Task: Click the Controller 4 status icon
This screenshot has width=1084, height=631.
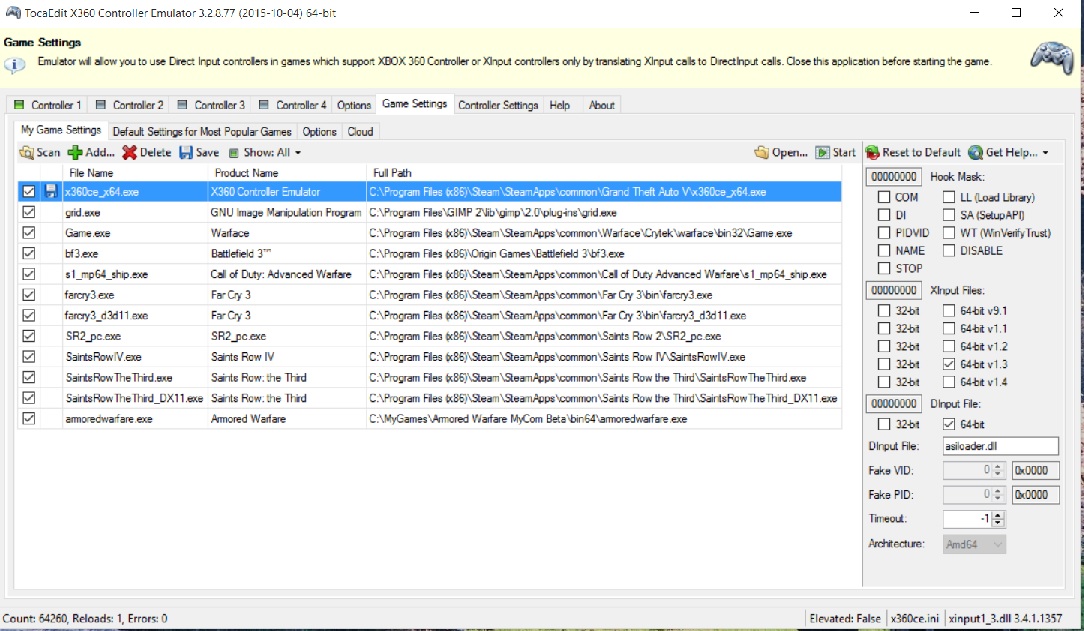Action: (263, 105)
